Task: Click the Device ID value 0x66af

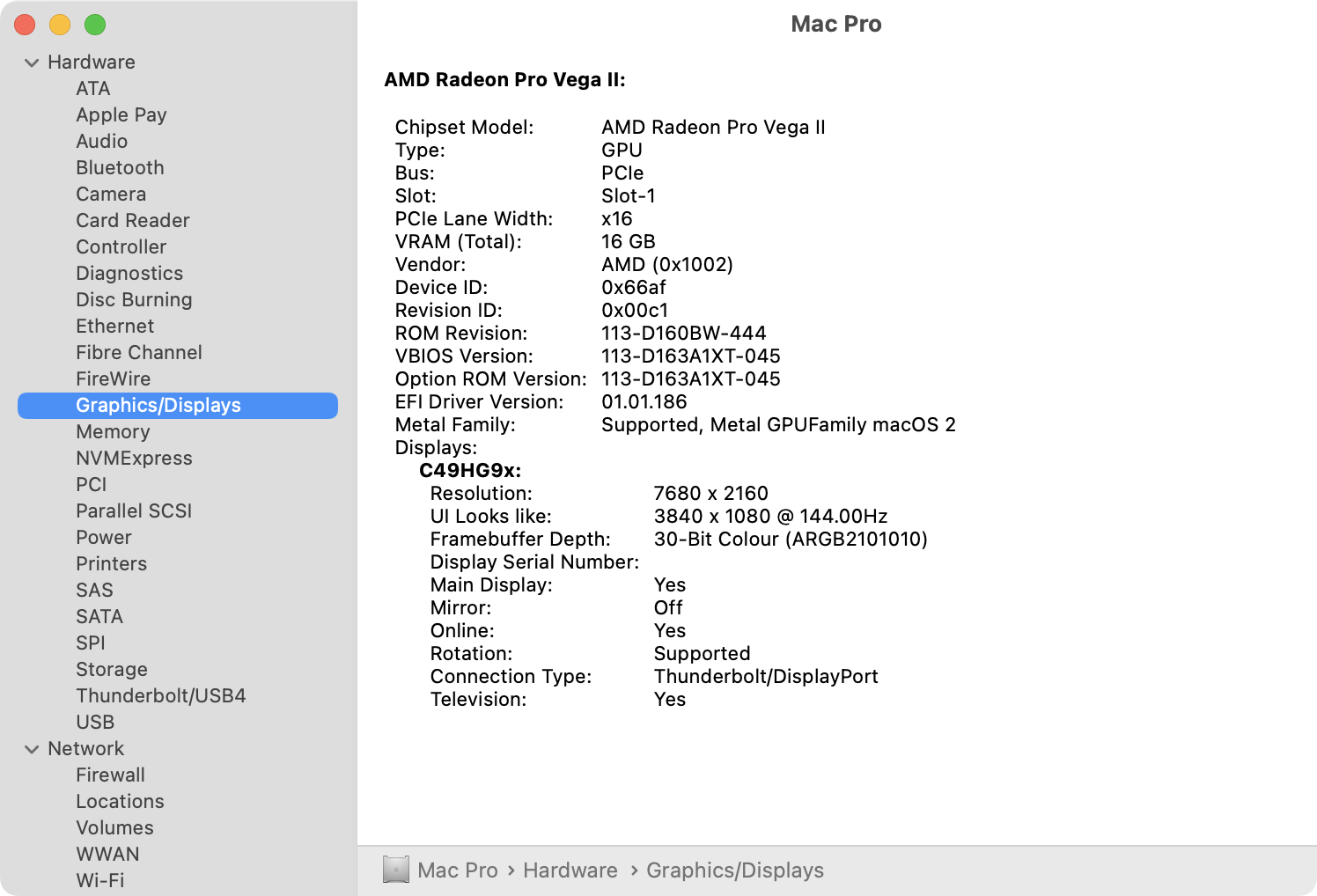Action: click(x=634, y=288)
